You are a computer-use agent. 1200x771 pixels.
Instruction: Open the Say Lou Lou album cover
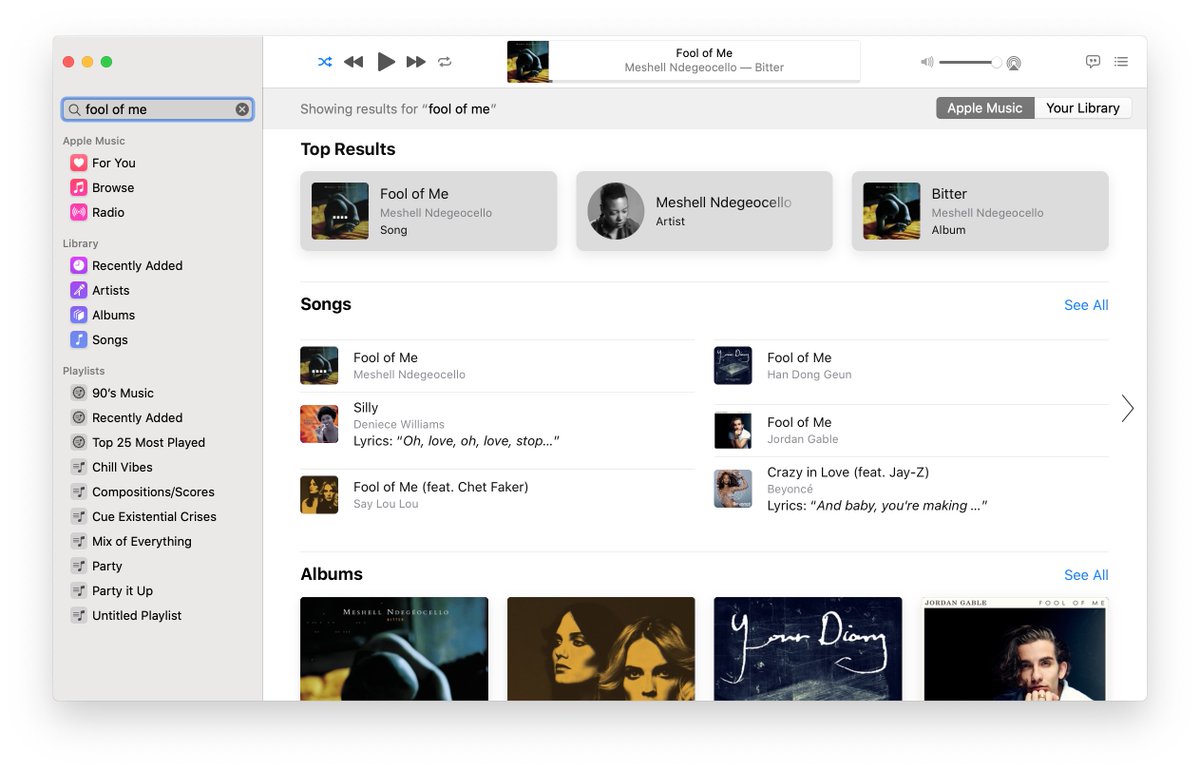pyautogui.click(x=601, y=648)
